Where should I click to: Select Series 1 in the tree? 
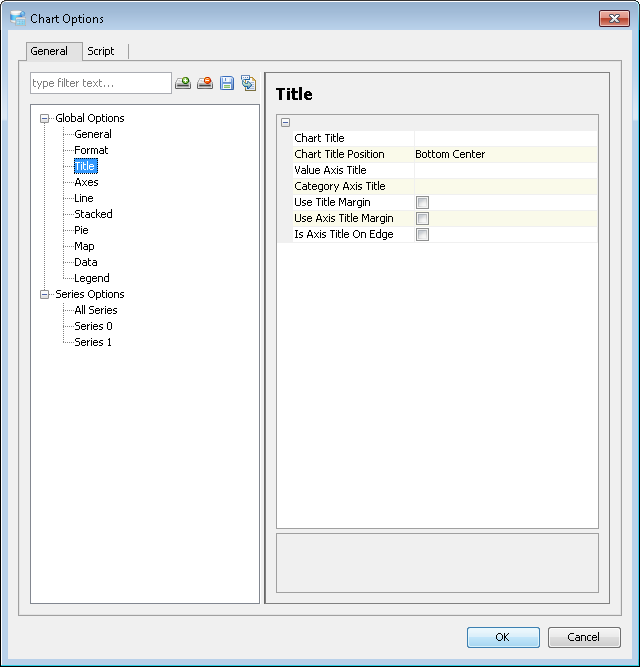pos(93,342)
